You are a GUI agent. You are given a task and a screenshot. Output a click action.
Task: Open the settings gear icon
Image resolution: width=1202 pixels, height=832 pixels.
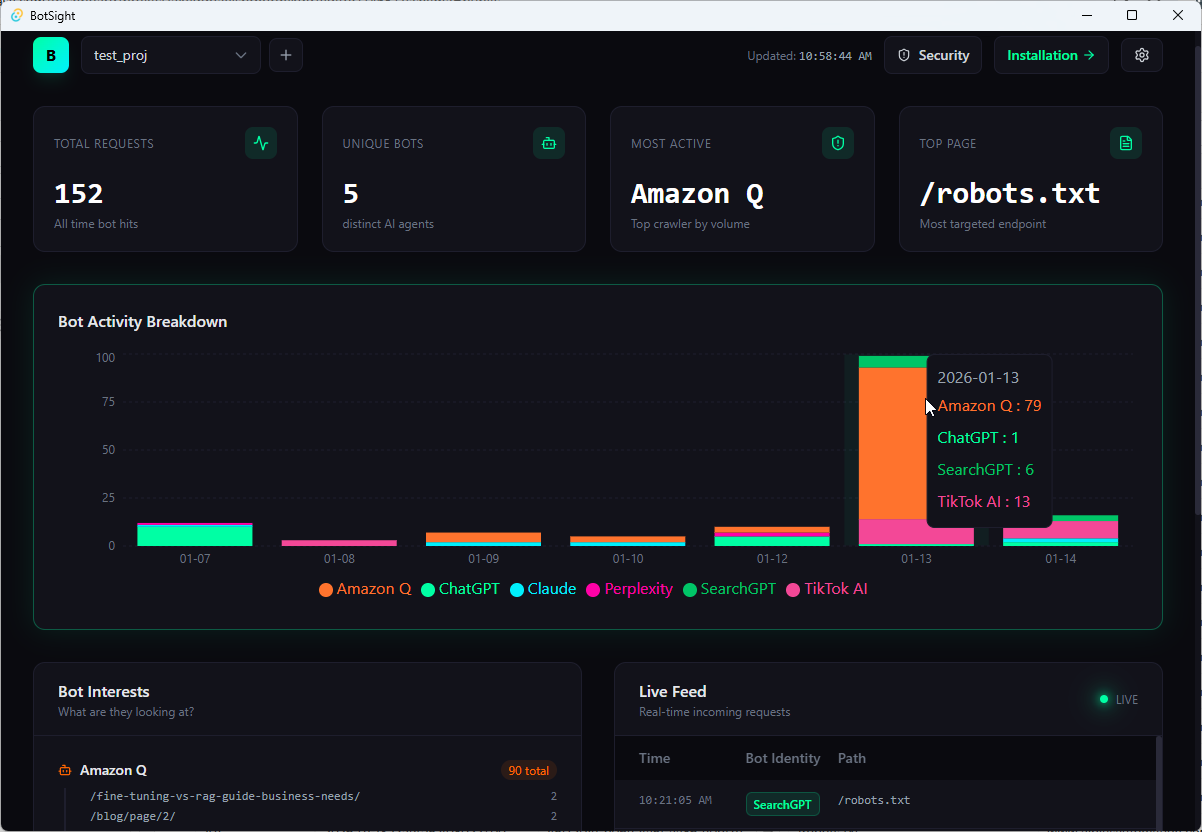(1142, 55)
